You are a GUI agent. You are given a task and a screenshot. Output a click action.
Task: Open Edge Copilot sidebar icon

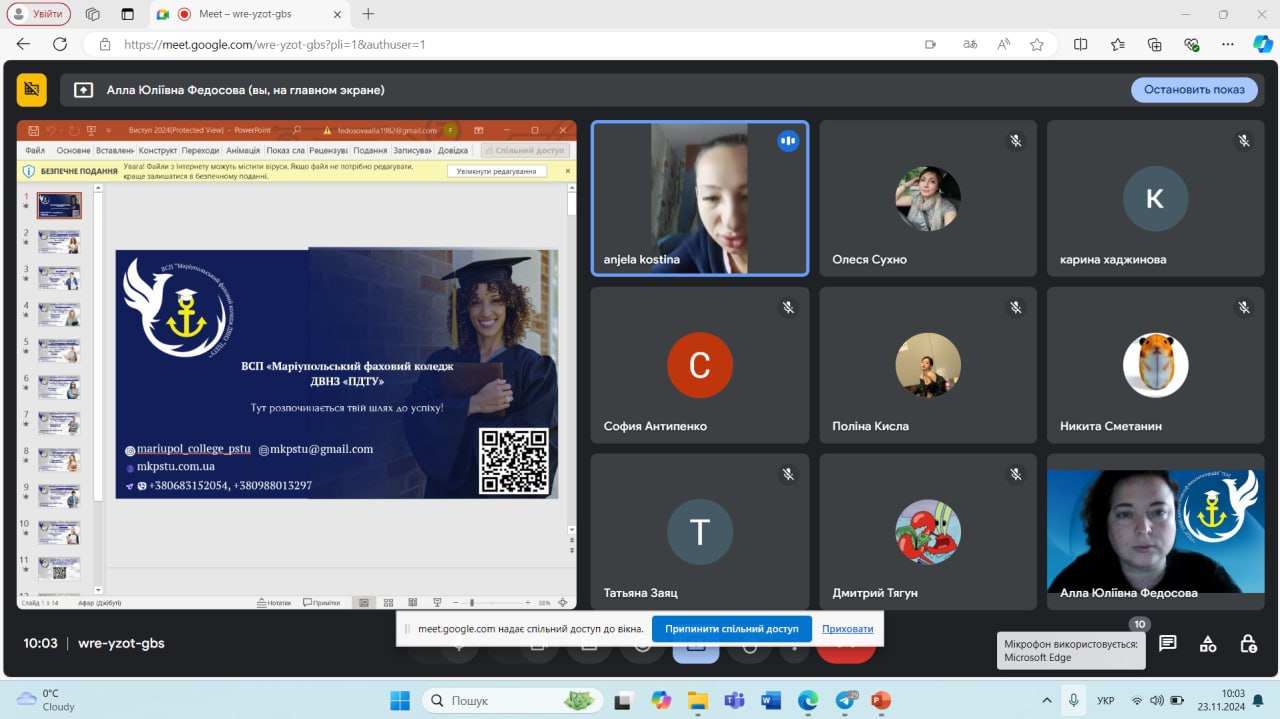pos(1262,44)
